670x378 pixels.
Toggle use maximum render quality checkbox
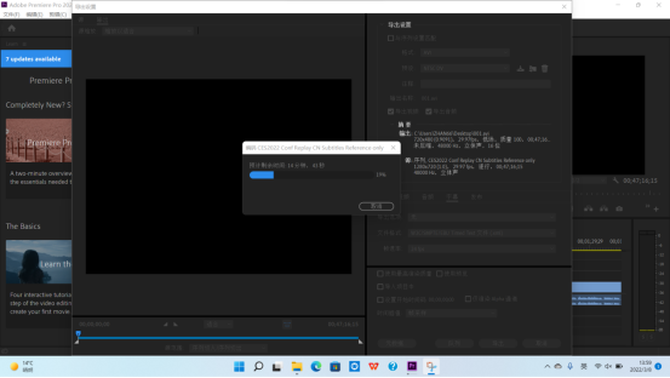click(x=380, y=273)
